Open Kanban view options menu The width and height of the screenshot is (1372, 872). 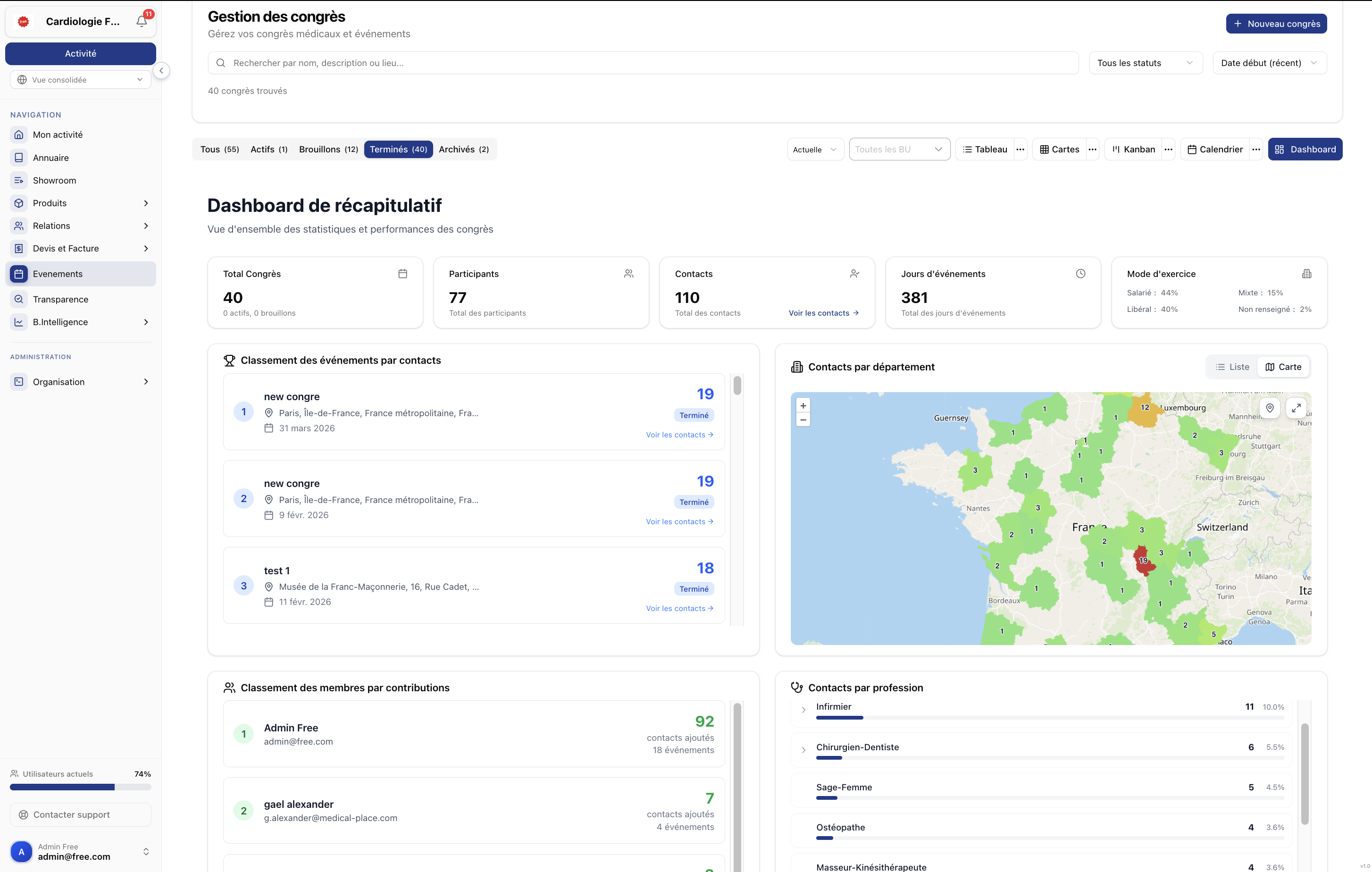pyautogui.click(x=1168, y=149)
